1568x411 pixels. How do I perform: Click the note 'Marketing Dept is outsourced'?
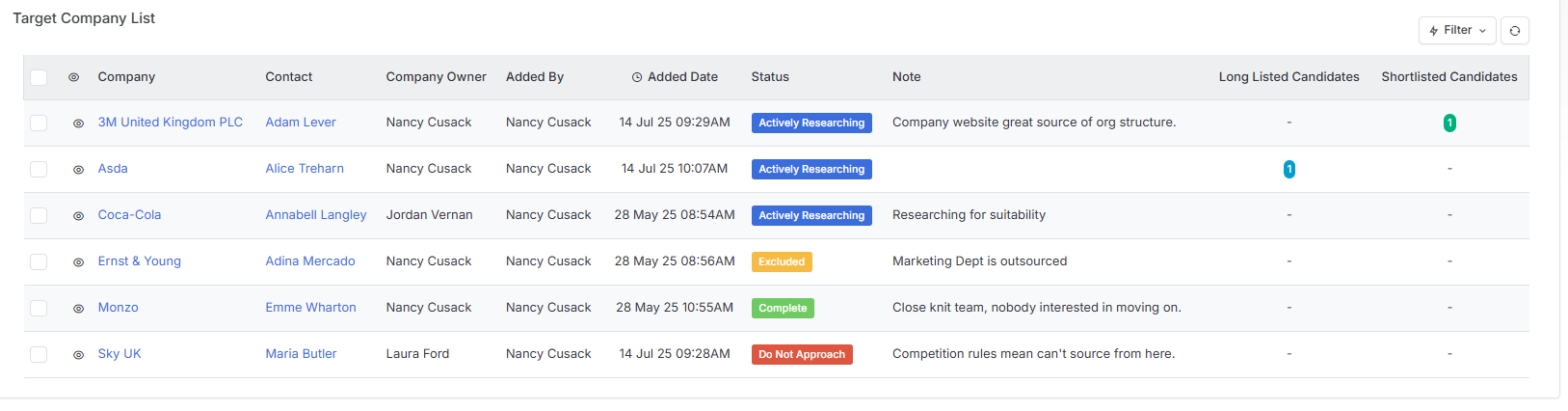click(979, 261)
